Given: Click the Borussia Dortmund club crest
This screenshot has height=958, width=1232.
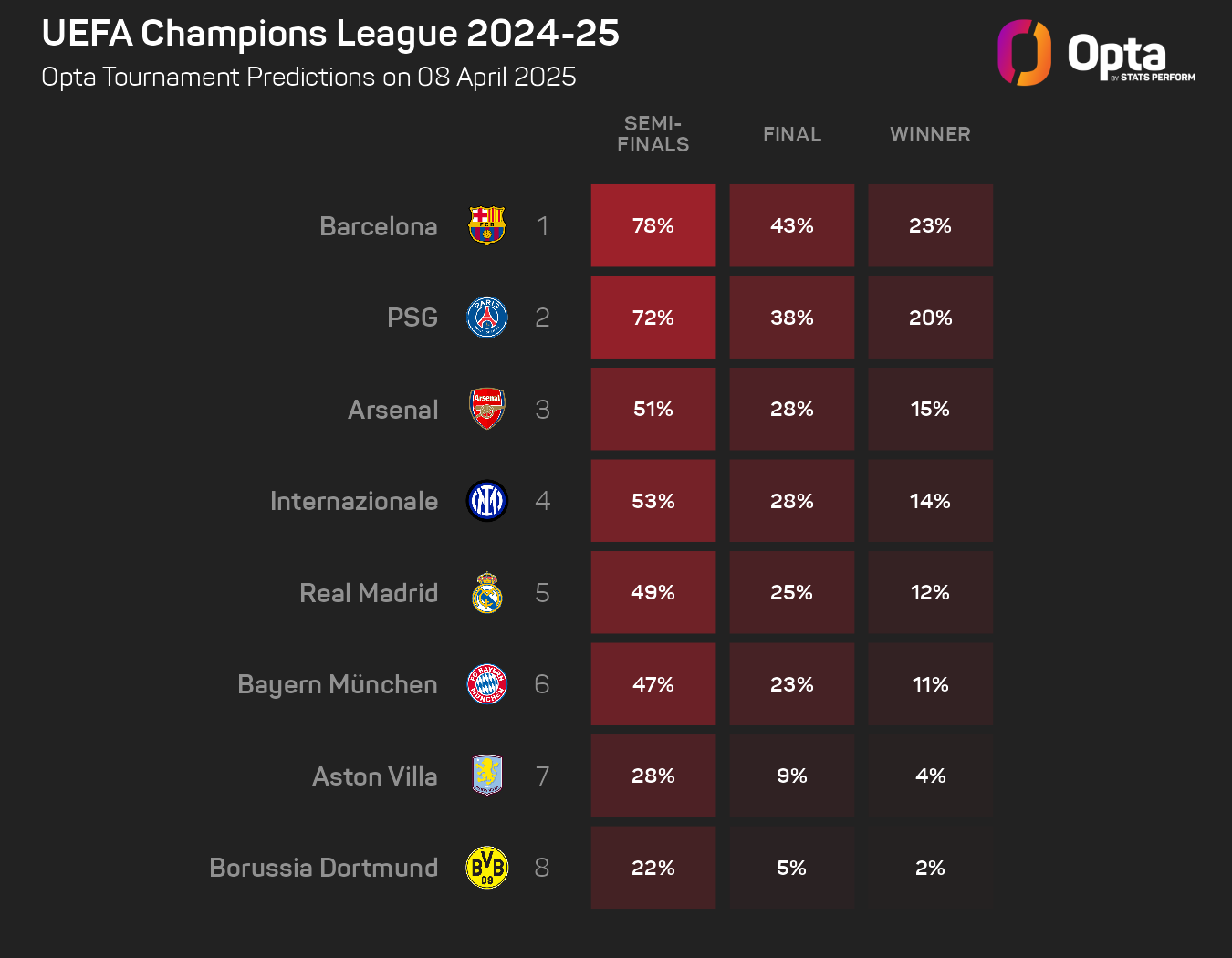Looking at the screenshot, I should click(x=486, y=868).
